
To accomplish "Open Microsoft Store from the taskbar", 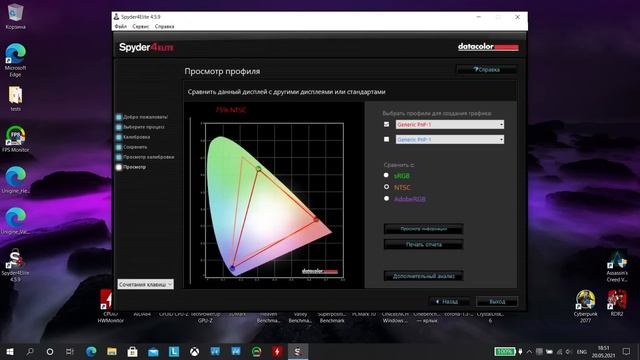I will pyautogui.click(x=132, y=351).
